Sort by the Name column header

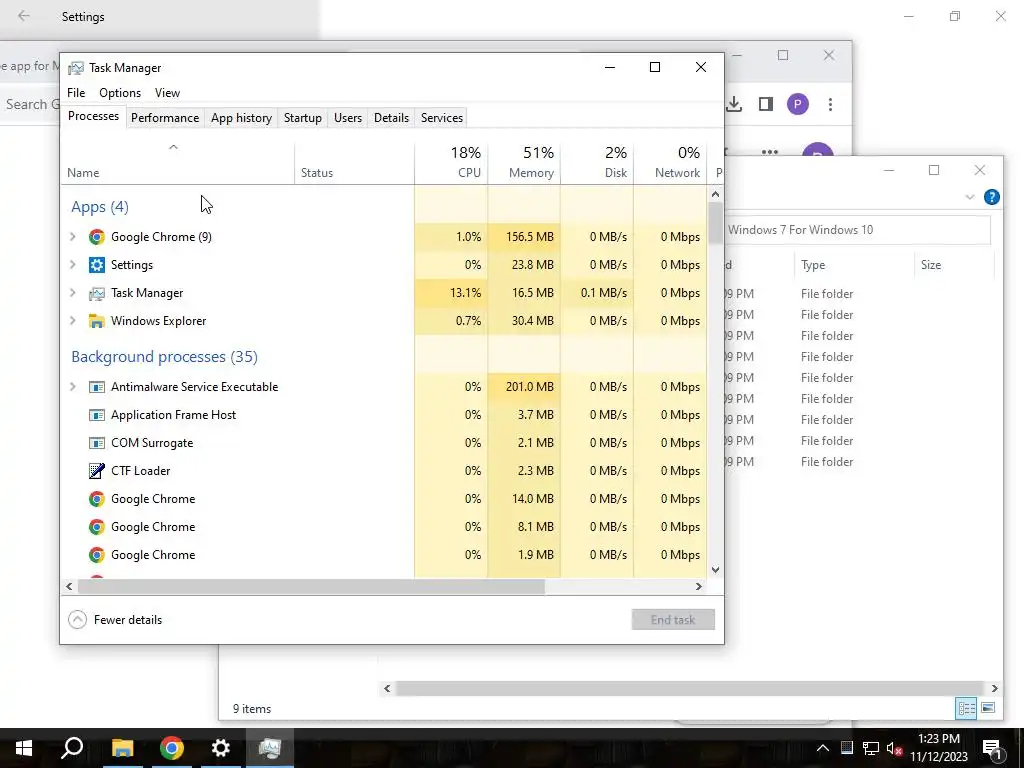click(177, 162)
